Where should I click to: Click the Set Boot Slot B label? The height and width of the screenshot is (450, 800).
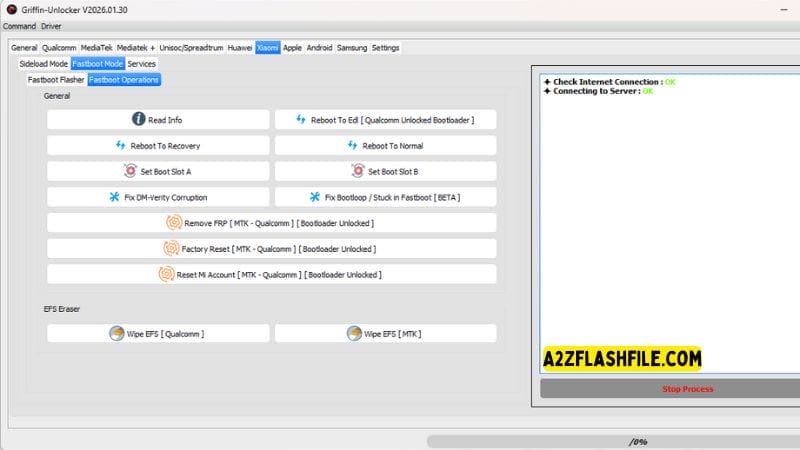click(393, 172)
